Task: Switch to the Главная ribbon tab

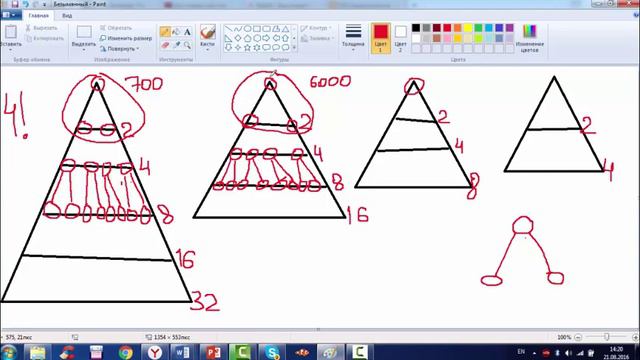Action: [39, 16]
